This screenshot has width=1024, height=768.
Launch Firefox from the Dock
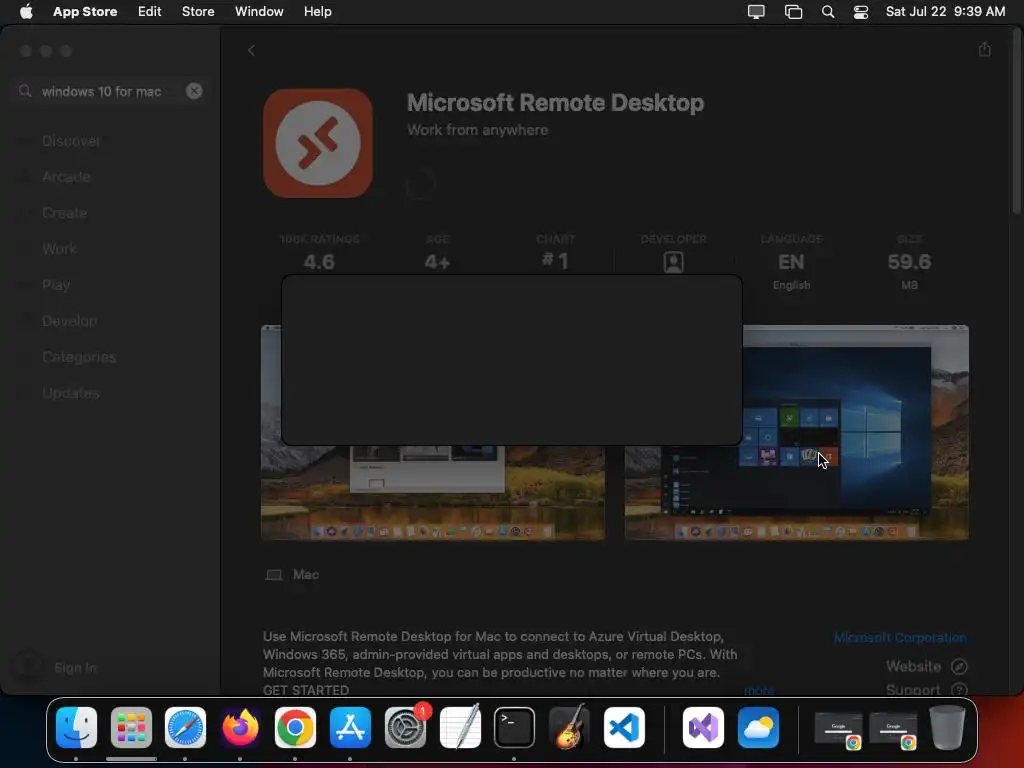[240, 727]
